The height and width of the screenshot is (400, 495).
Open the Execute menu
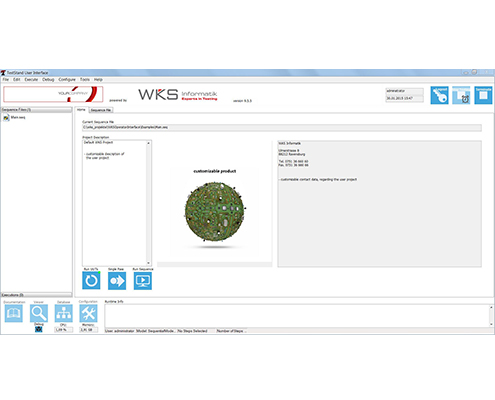[x=31, y=80]
